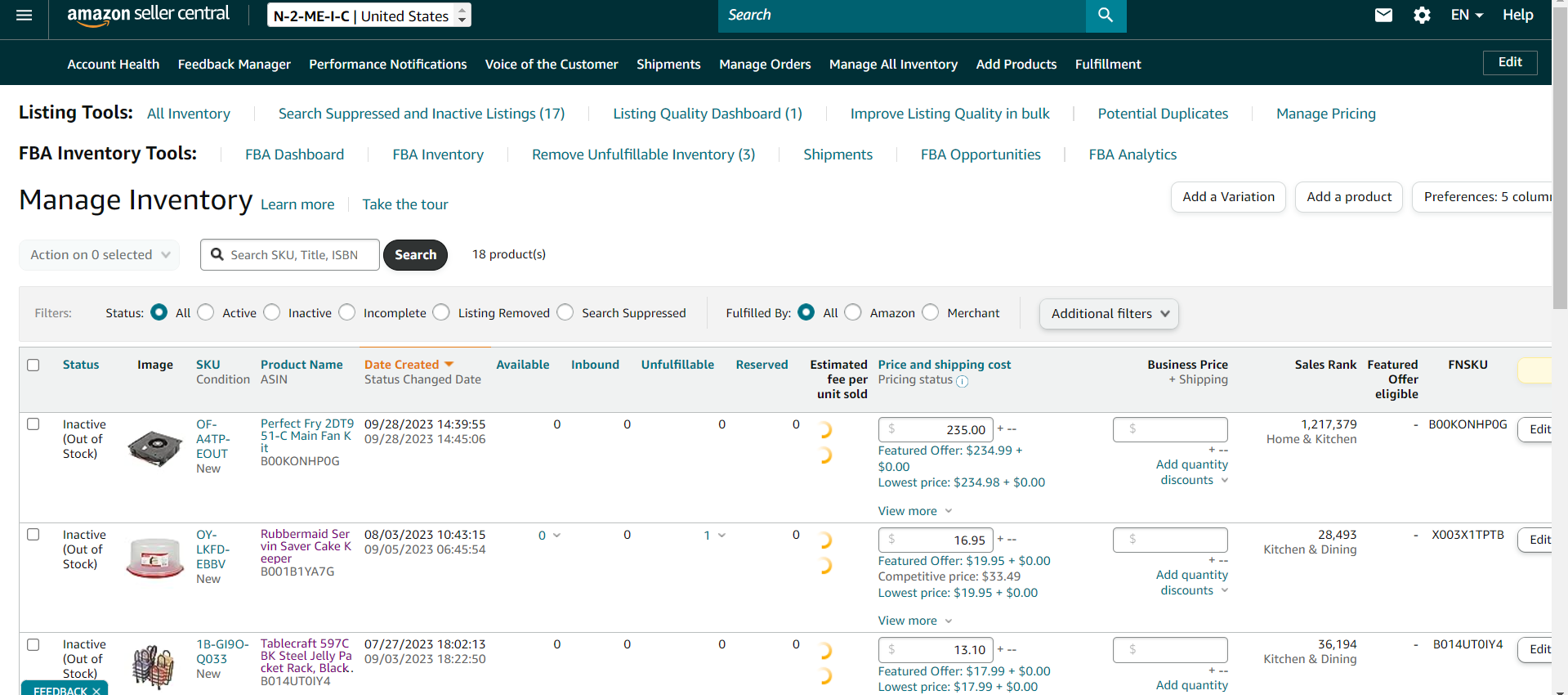Open the settings gear icon
Screen dimensions: 1568x695
[1422, 16]
